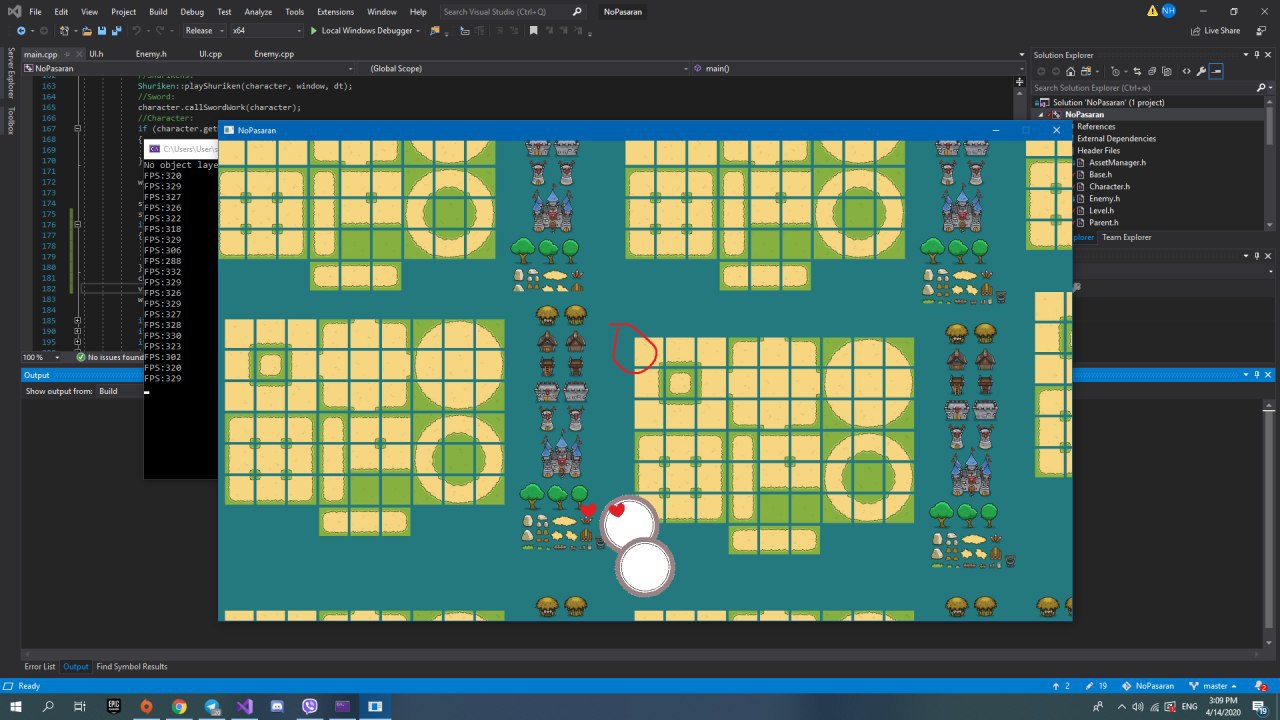Open the Build menu
This screenshot has height=720, width=1280.
tap(158, 12)
